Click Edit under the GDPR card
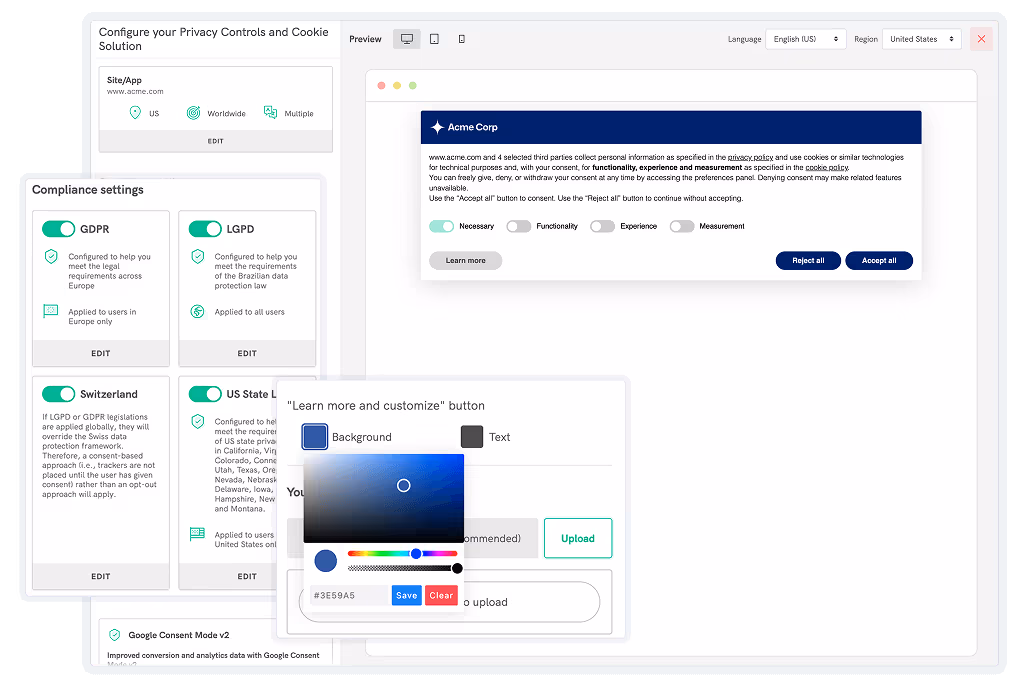 pyautogui.click(x=101, y=353)
